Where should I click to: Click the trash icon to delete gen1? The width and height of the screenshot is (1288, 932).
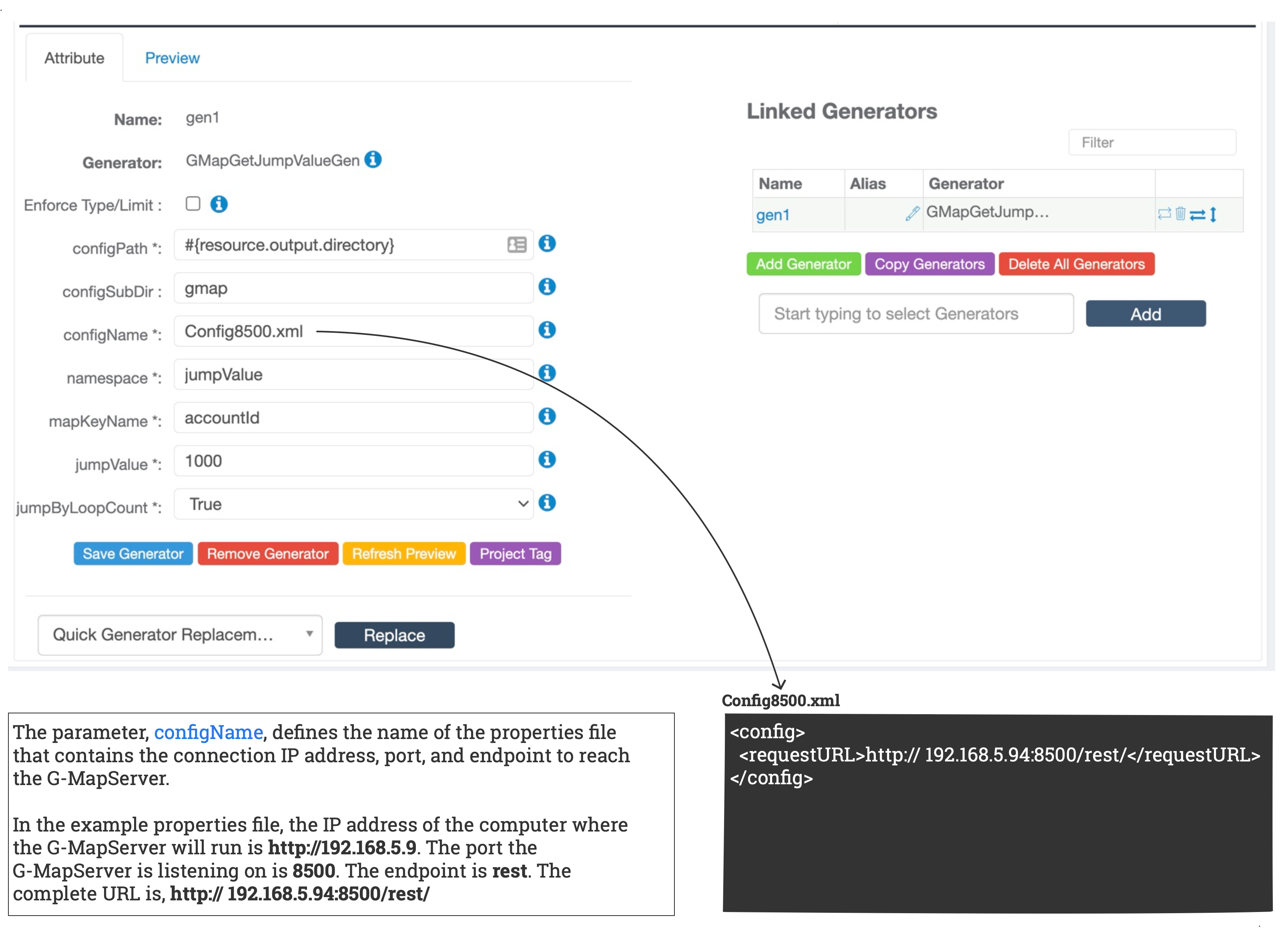[1181, 213]
